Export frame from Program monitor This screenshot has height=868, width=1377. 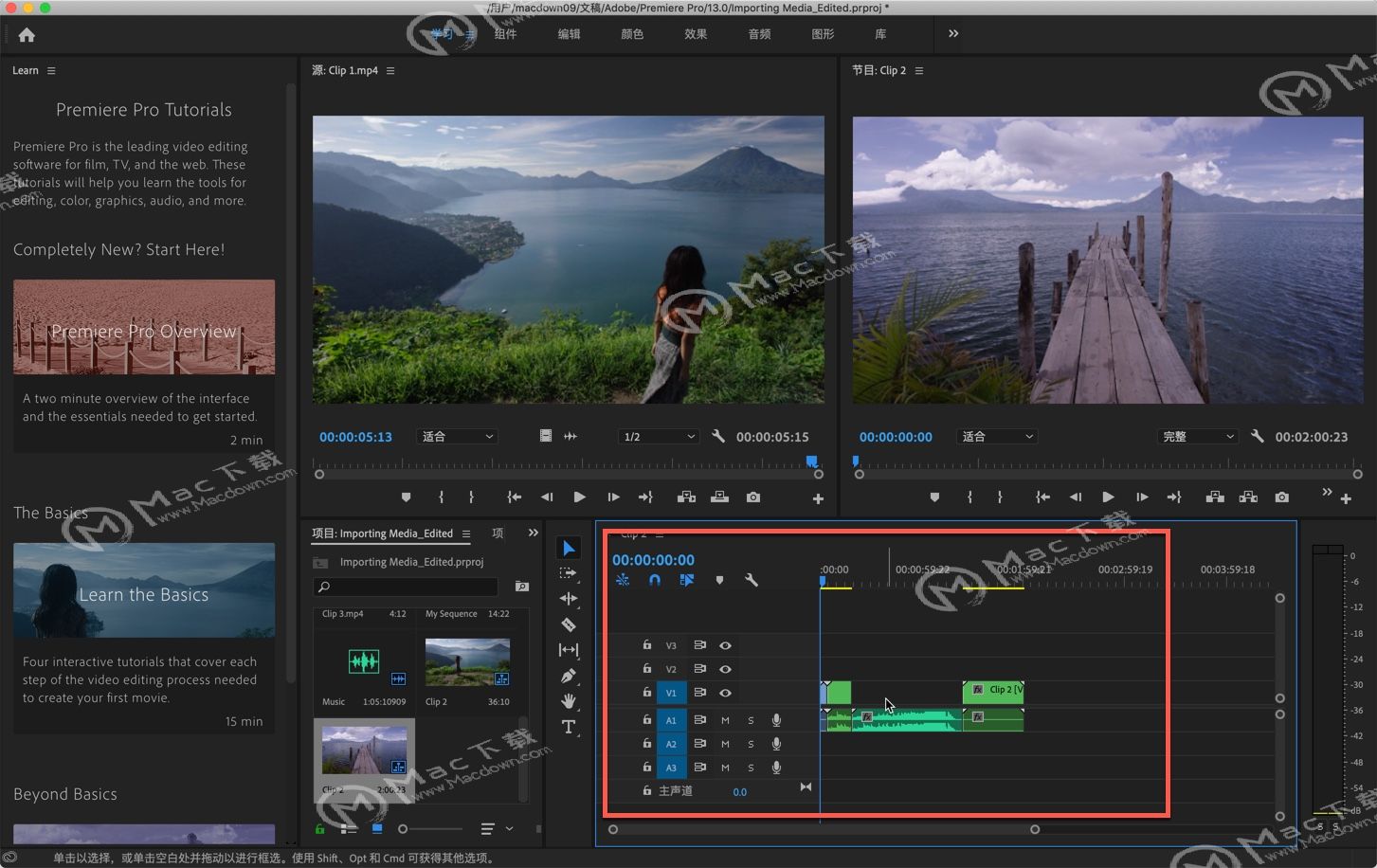tap(1282, 497)
